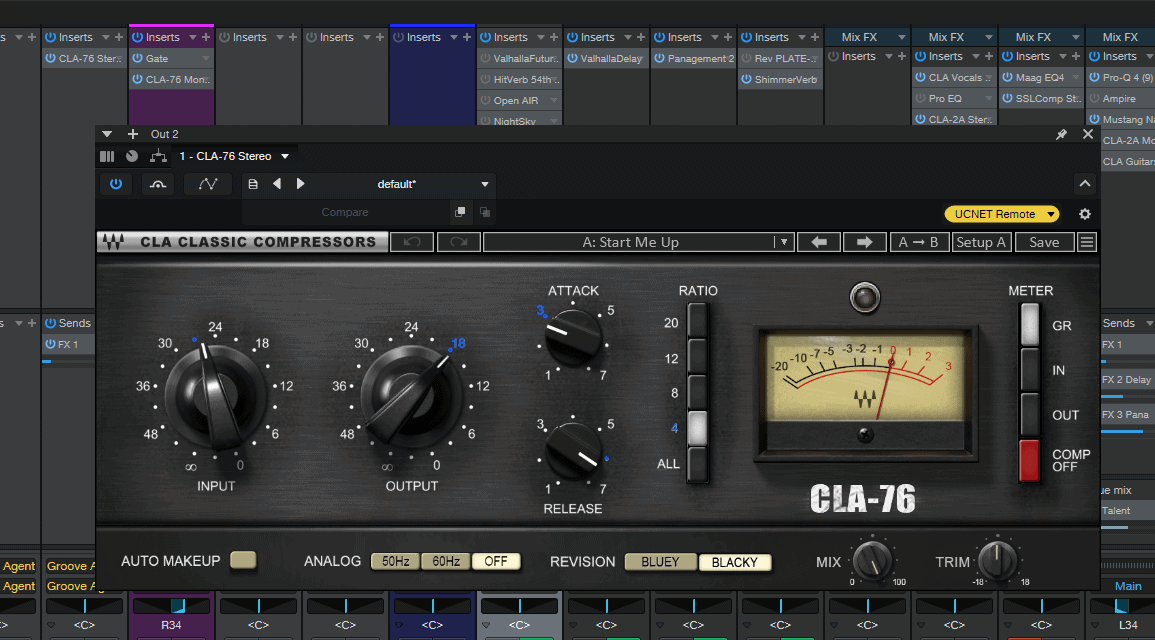Load previous Waves preset with left arrow
1155x640 pixels.
click(x=819, y=242)
